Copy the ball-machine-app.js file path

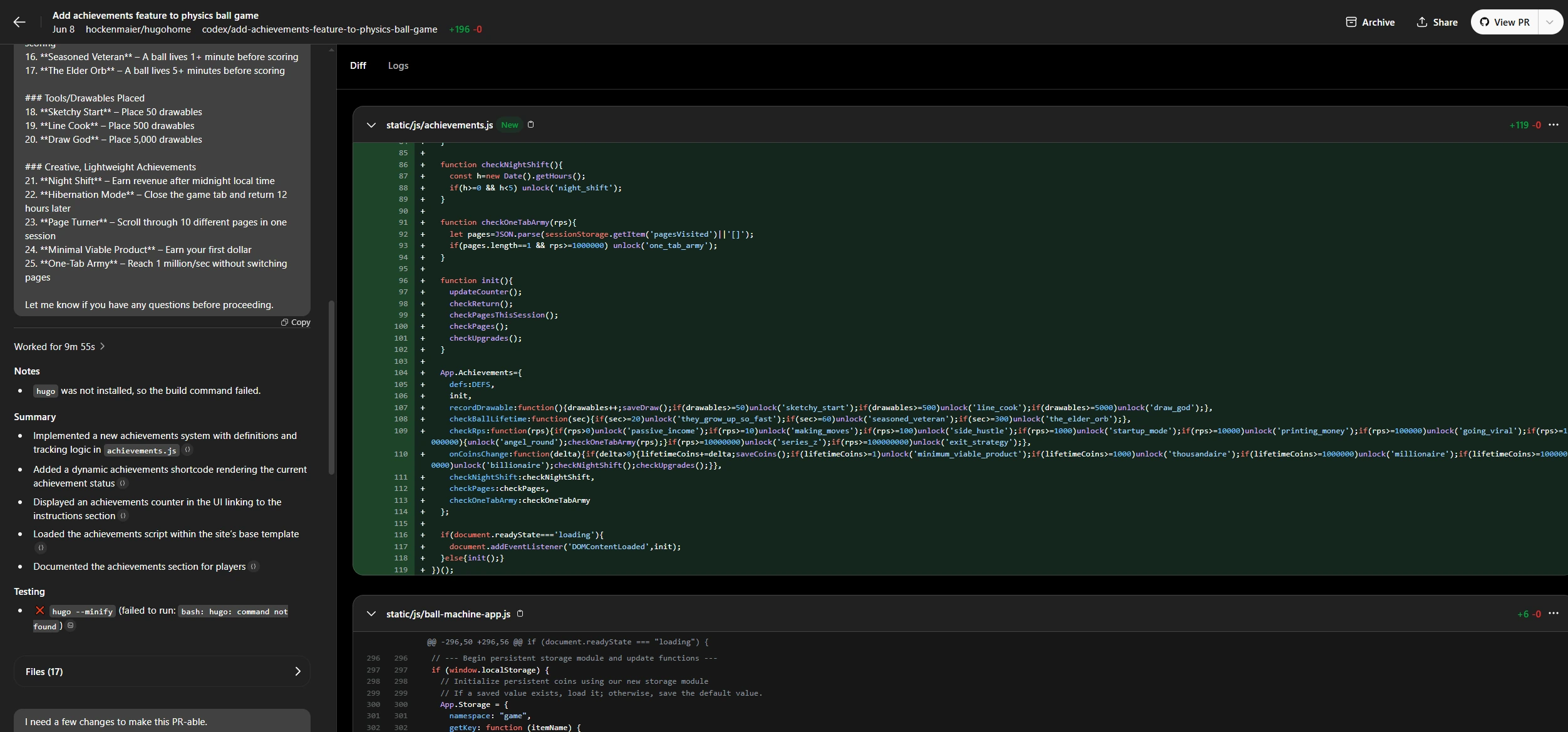(520, 614)
